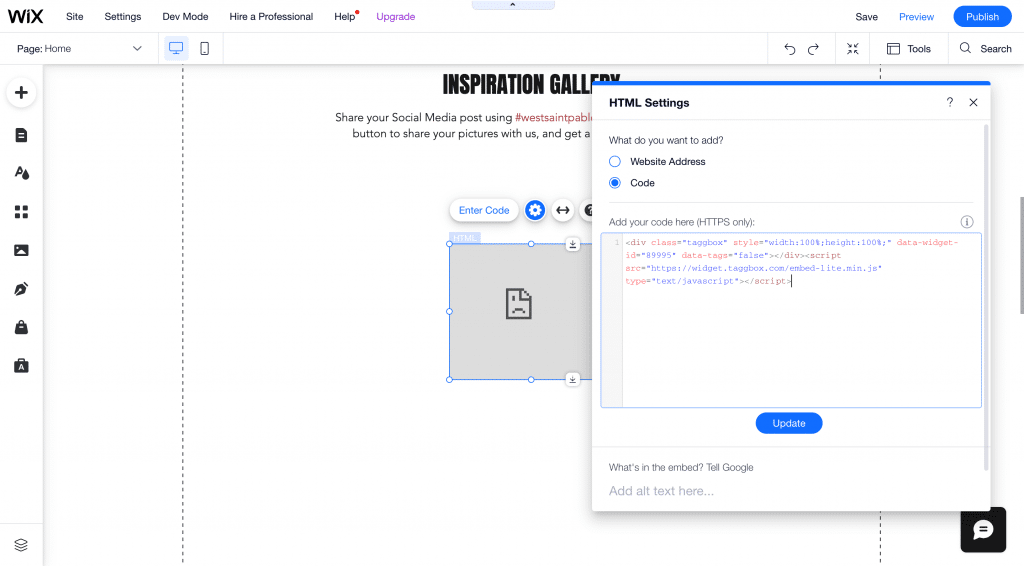This screenshot has width=1024, height=566.
Task: Open the Add Apps grid icon
Action: click(x=21, y=212)
